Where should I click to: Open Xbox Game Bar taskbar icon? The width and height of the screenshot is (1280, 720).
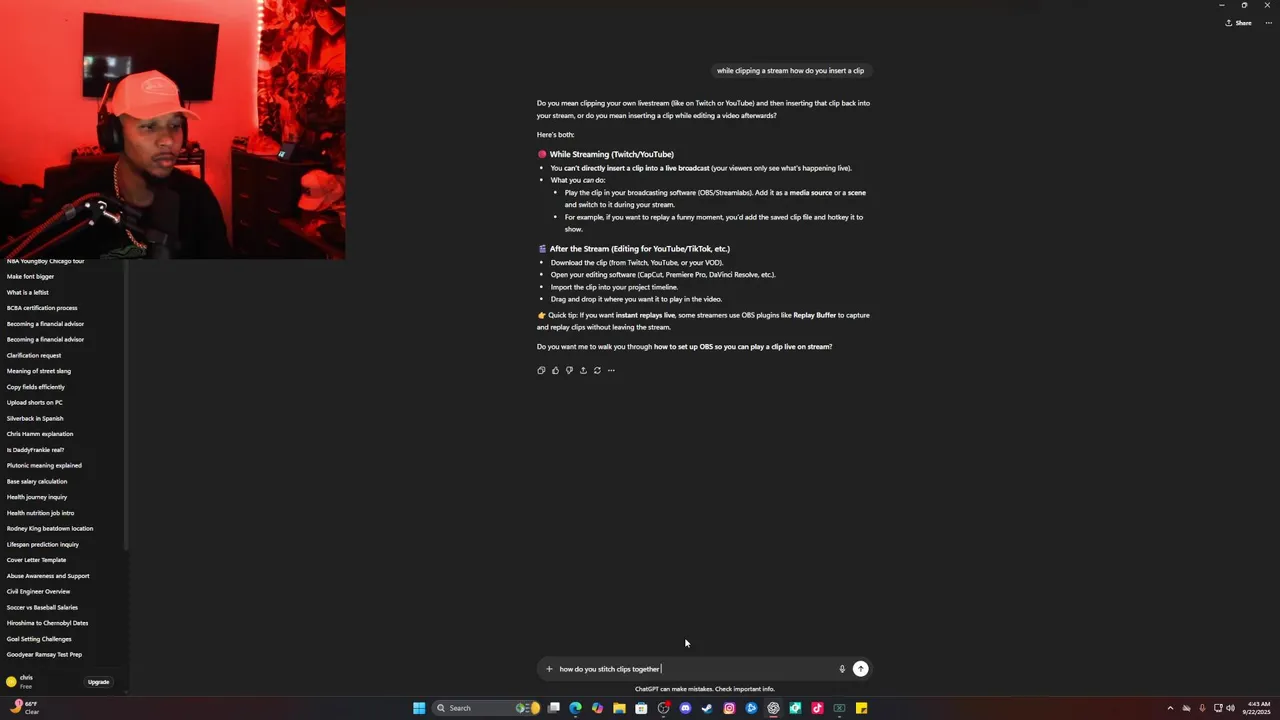[x=839, y=708]
